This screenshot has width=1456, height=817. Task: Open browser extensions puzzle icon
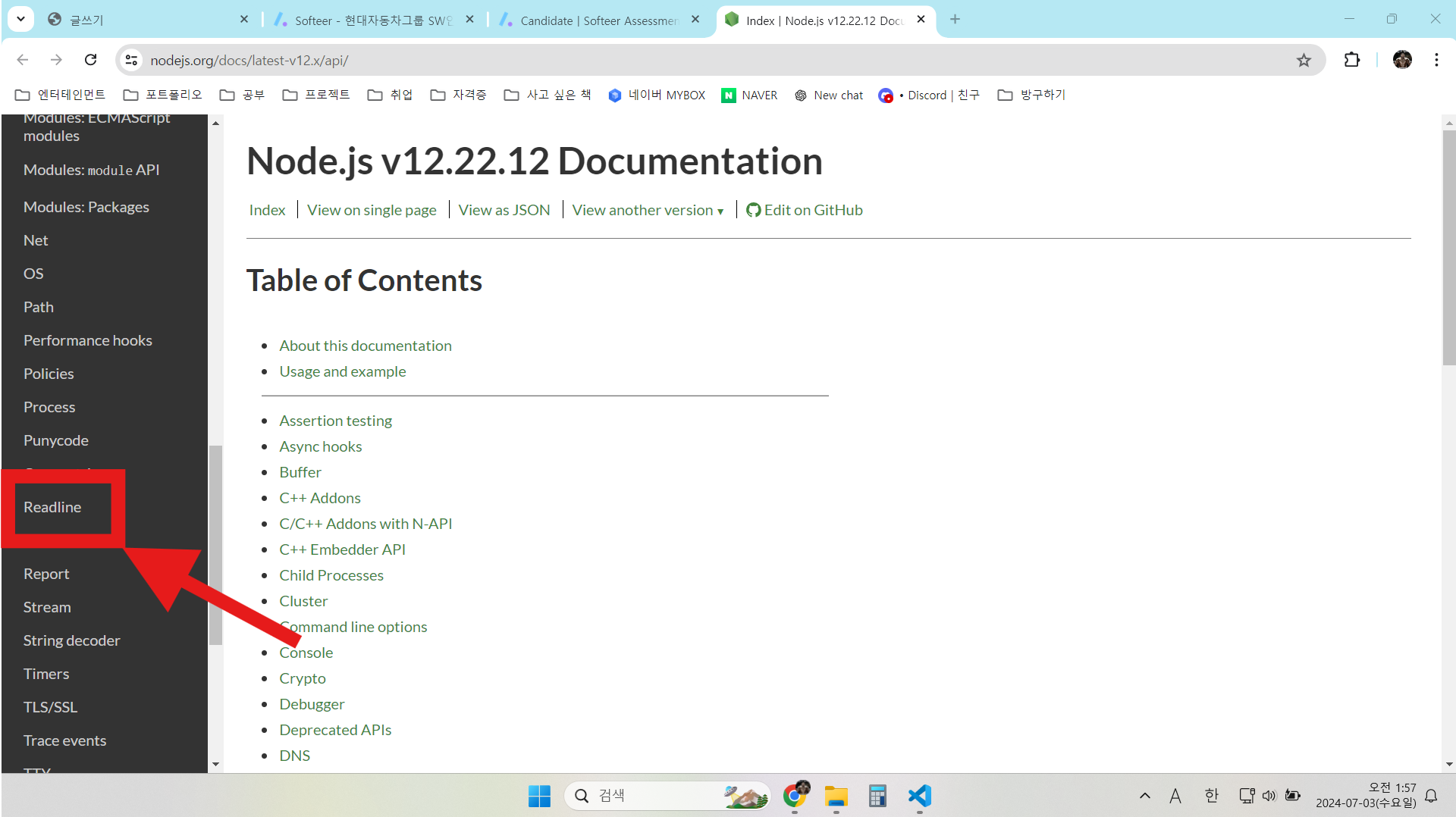pos(1352,60)
